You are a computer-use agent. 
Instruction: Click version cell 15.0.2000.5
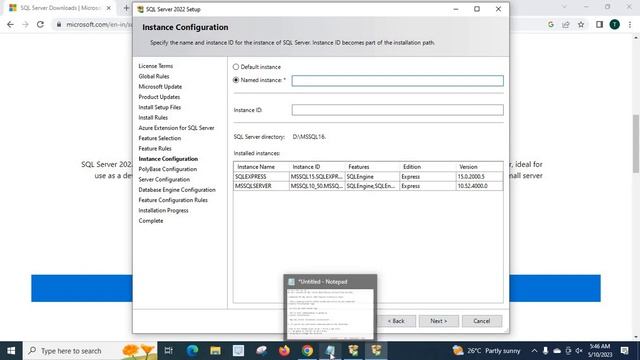(x=480, y=177)
